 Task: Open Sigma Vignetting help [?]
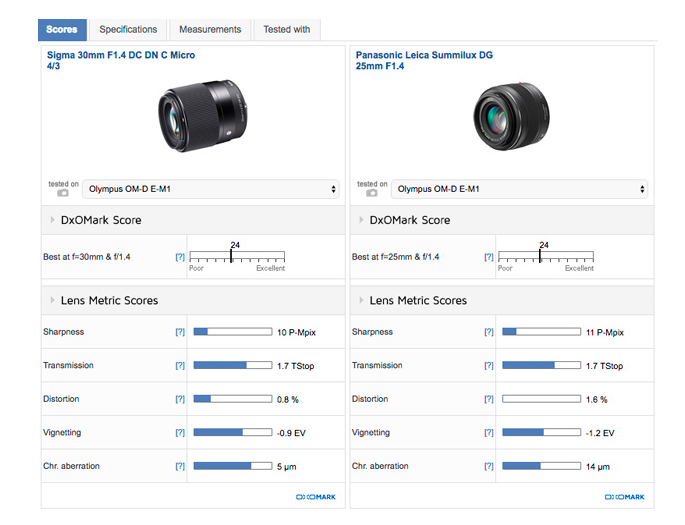tap(180, 433)
